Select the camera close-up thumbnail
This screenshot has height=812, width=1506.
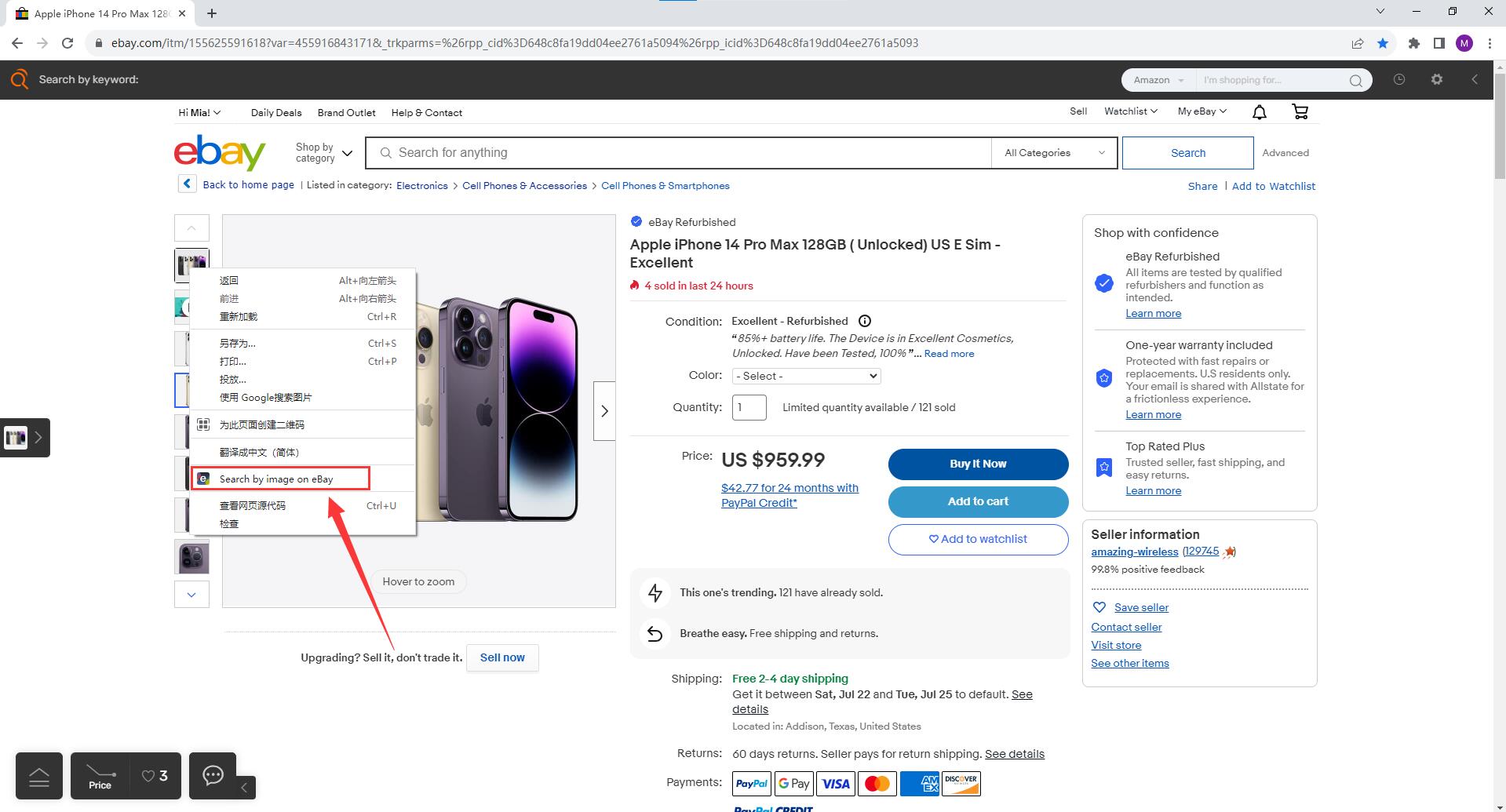click(192, 558)
